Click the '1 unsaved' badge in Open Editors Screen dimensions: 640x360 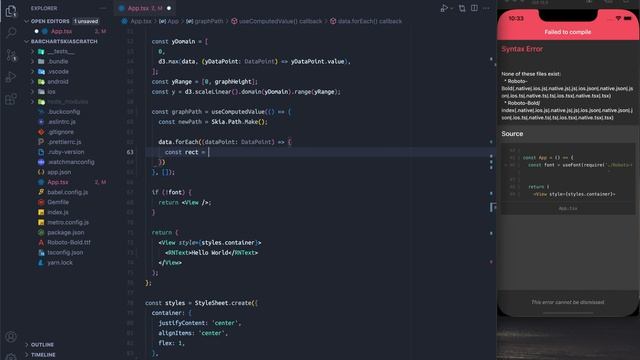(86, 21)
